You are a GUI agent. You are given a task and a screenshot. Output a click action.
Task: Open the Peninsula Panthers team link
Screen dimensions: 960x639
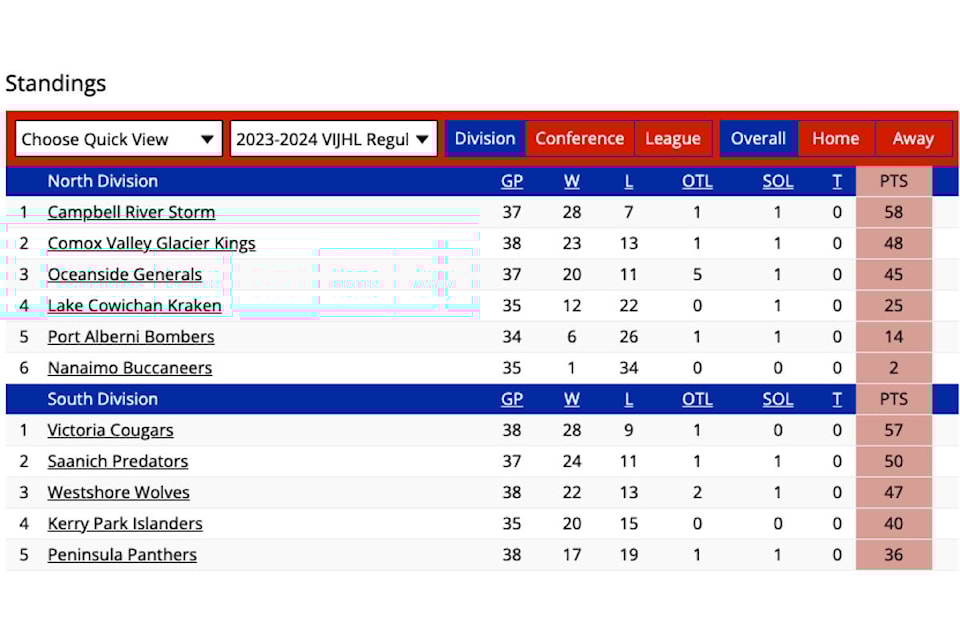tap(122, 555)
